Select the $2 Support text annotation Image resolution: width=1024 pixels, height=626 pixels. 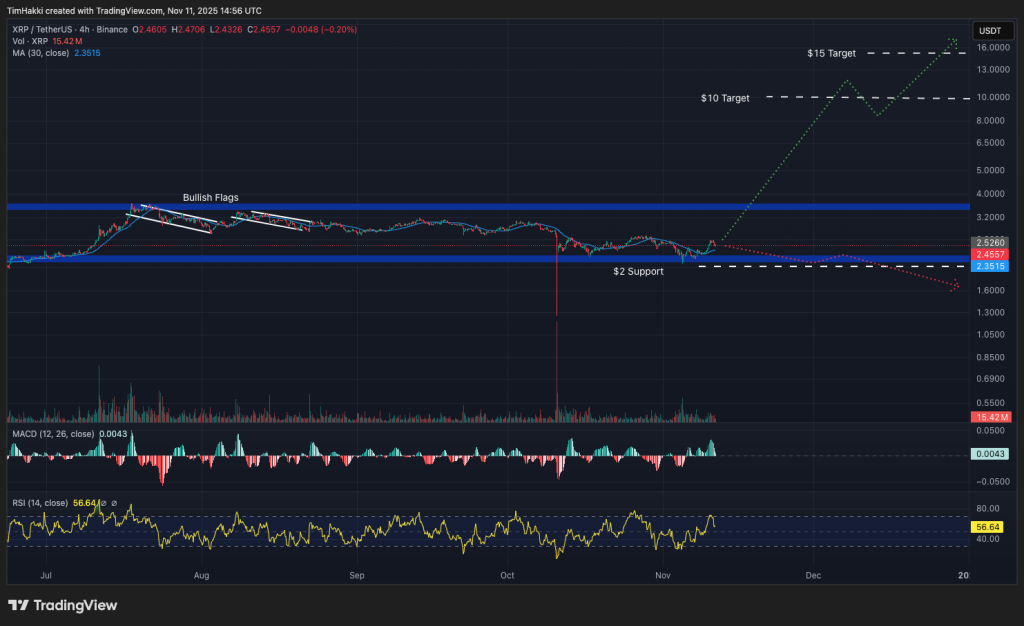(637, 271)
